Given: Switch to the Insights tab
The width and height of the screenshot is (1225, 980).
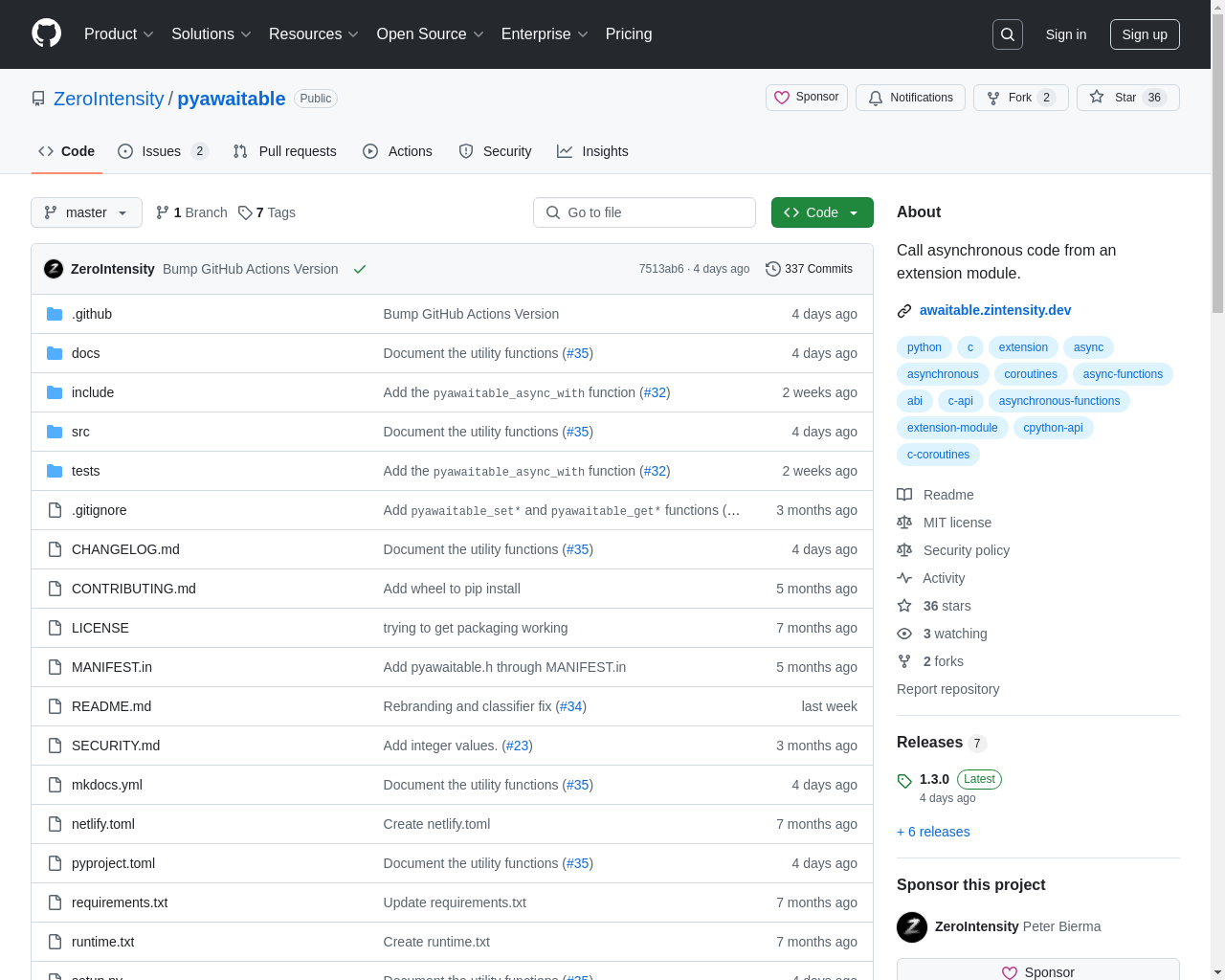Looking at the screenshot, I should pos(592,151).
